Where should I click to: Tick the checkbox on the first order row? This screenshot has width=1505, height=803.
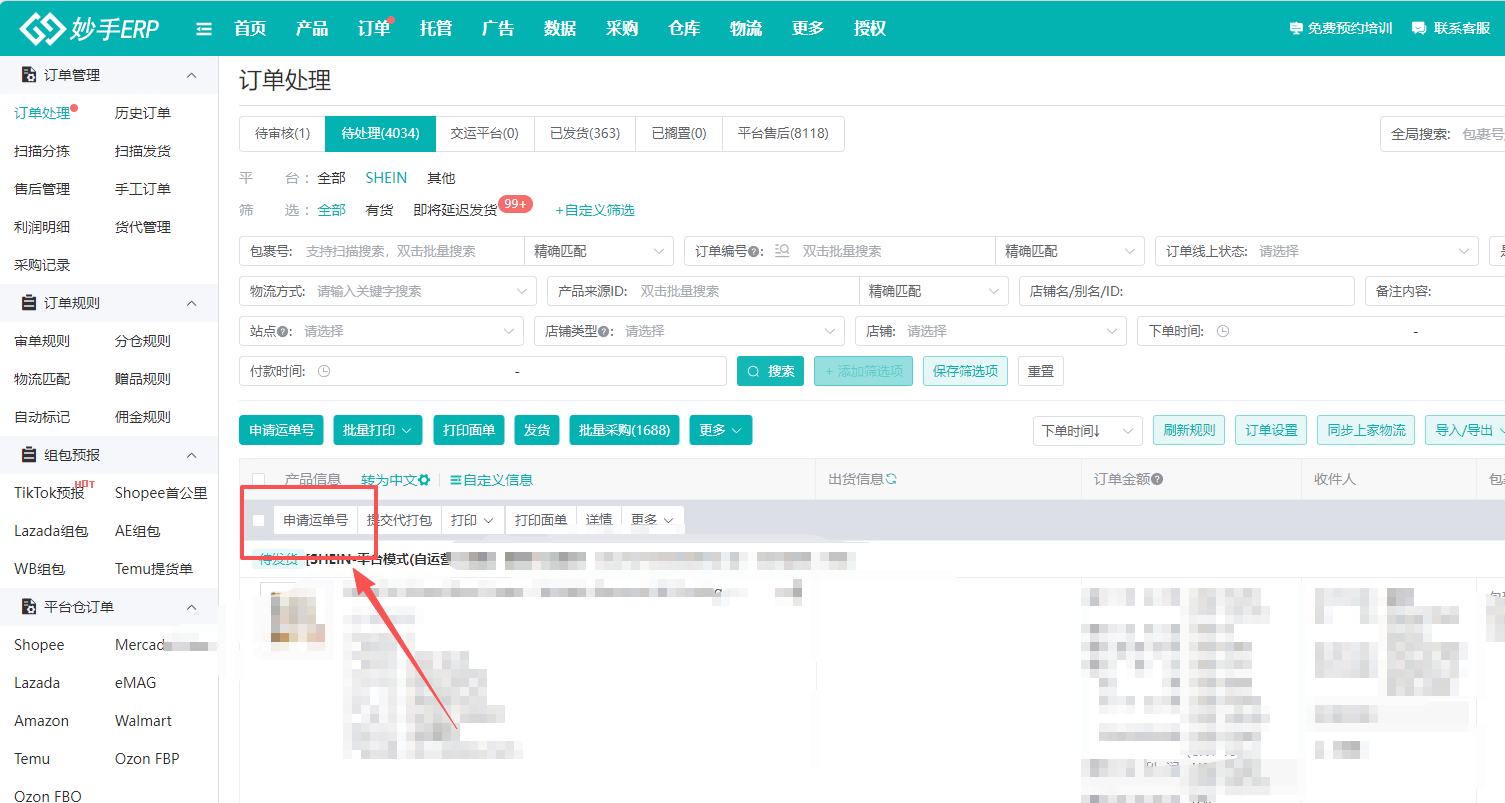click(258, 520)
